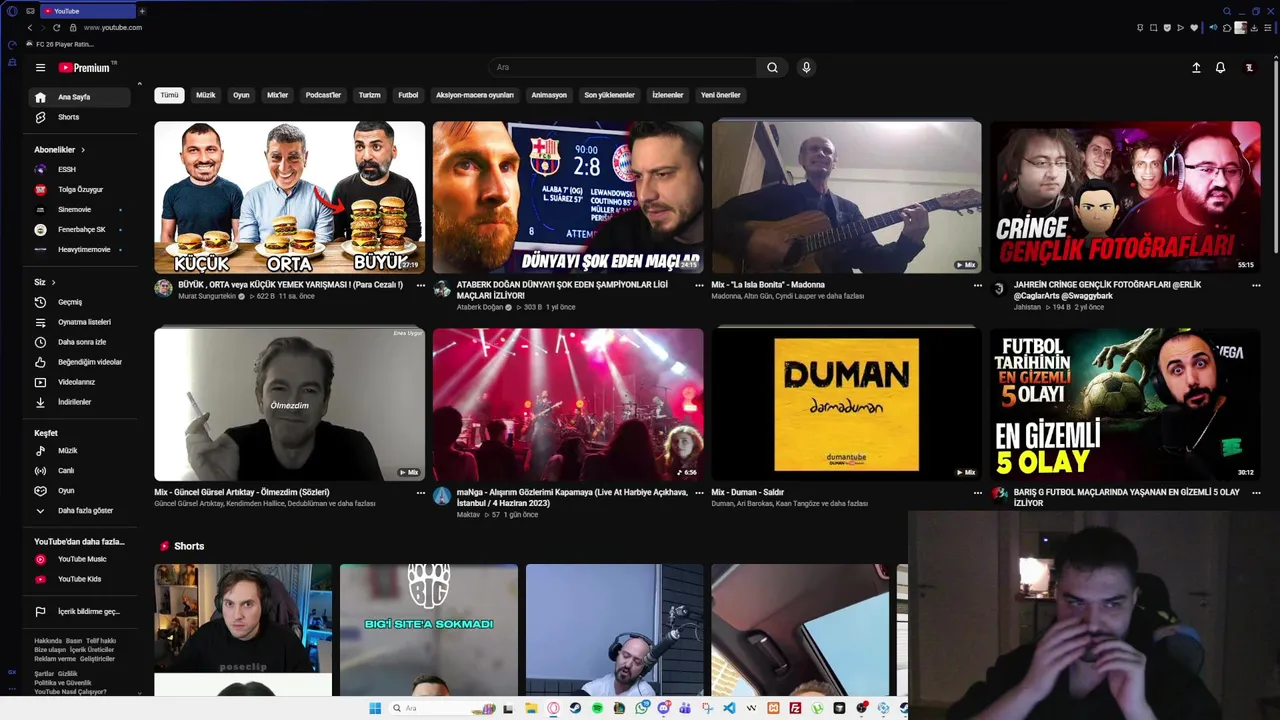Open more options for Murat Sungurtekin video
Viewport: 1280px width, 720px height.
[x=420, y=285]
